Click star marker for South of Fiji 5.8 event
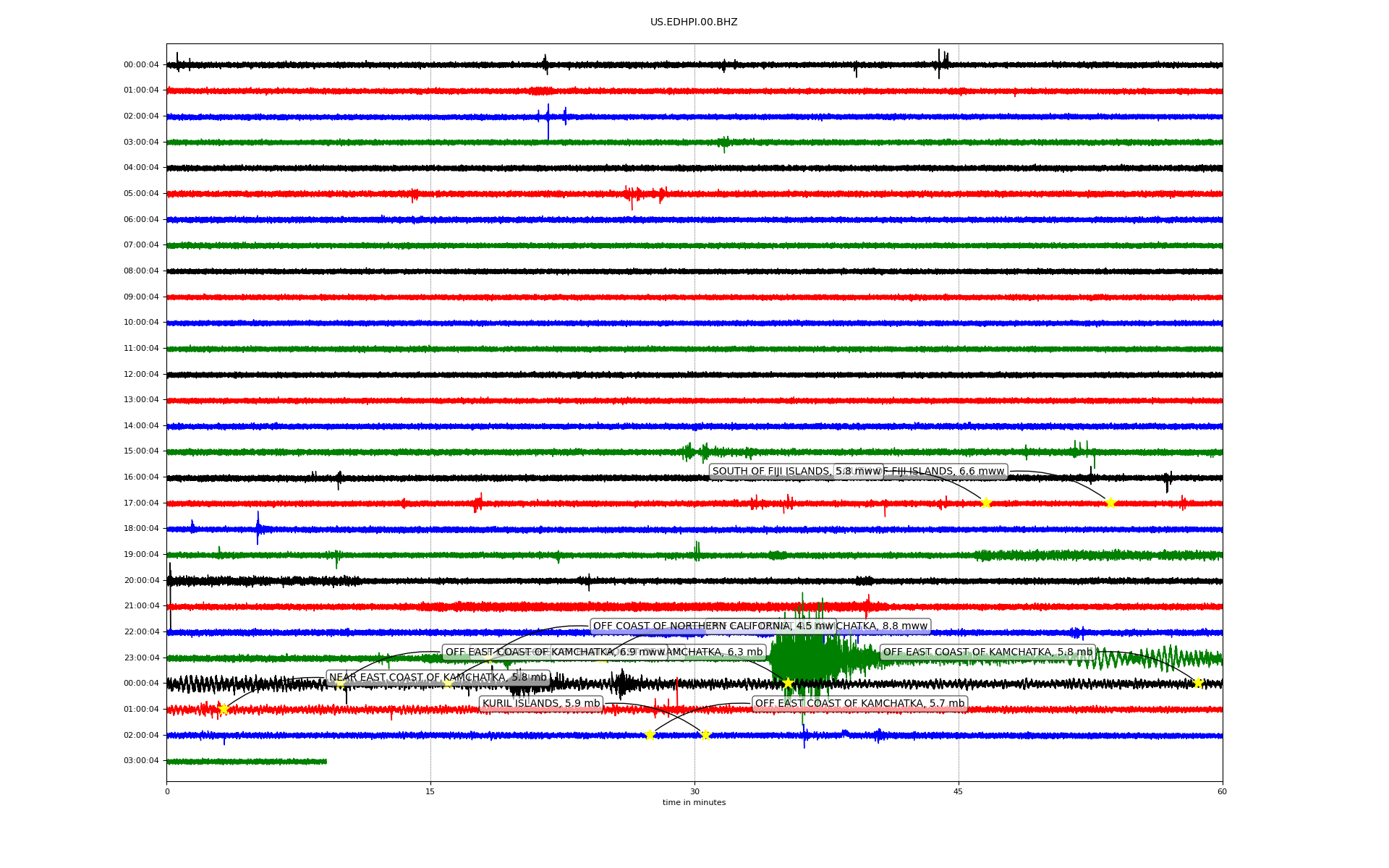This screenshot has width=1389, height=868. tap(986, 503)
